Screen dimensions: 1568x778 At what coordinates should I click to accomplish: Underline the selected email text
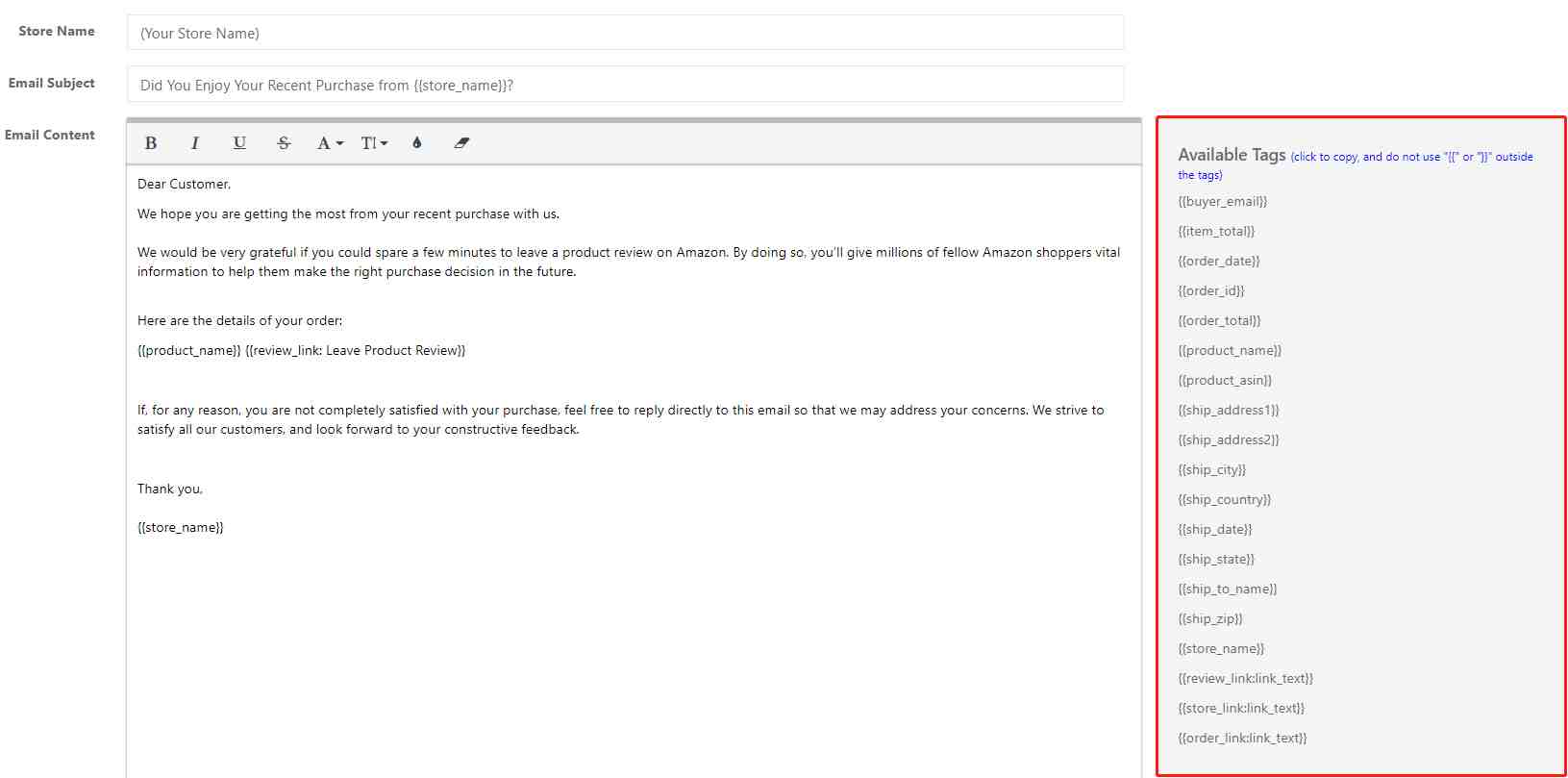(239, 143)
